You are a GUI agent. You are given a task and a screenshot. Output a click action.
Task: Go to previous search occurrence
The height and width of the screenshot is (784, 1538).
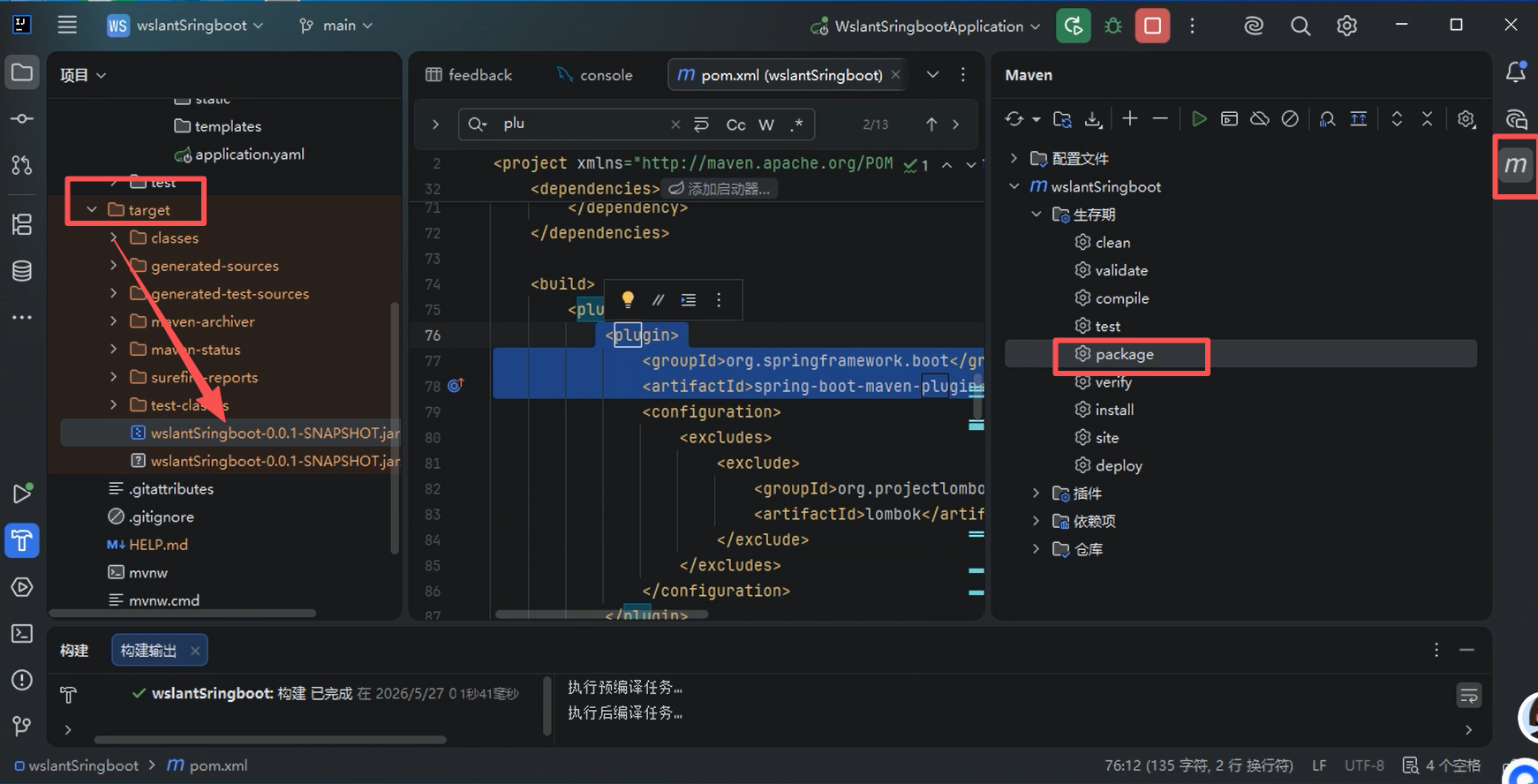click(931, 124)
